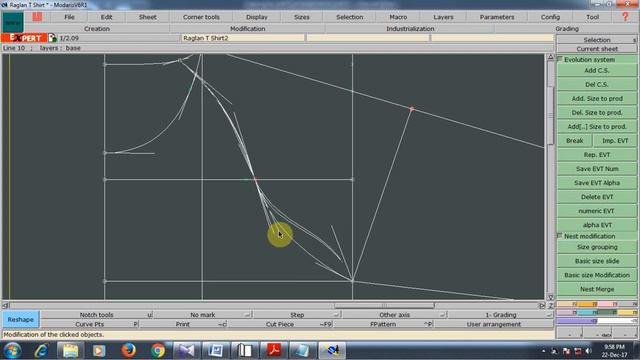
Task: Click the red question mark help icon
Action: pyautogui.click(x=625, y=17)
